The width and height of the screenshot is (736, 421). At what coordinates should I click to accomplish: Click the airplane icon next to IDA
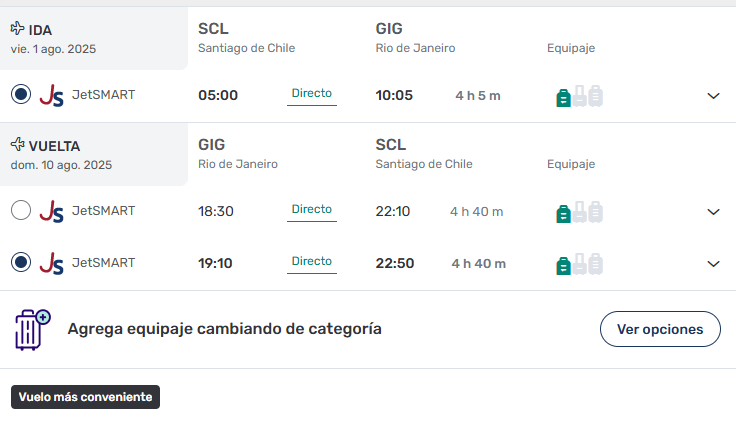pos(17,29)
